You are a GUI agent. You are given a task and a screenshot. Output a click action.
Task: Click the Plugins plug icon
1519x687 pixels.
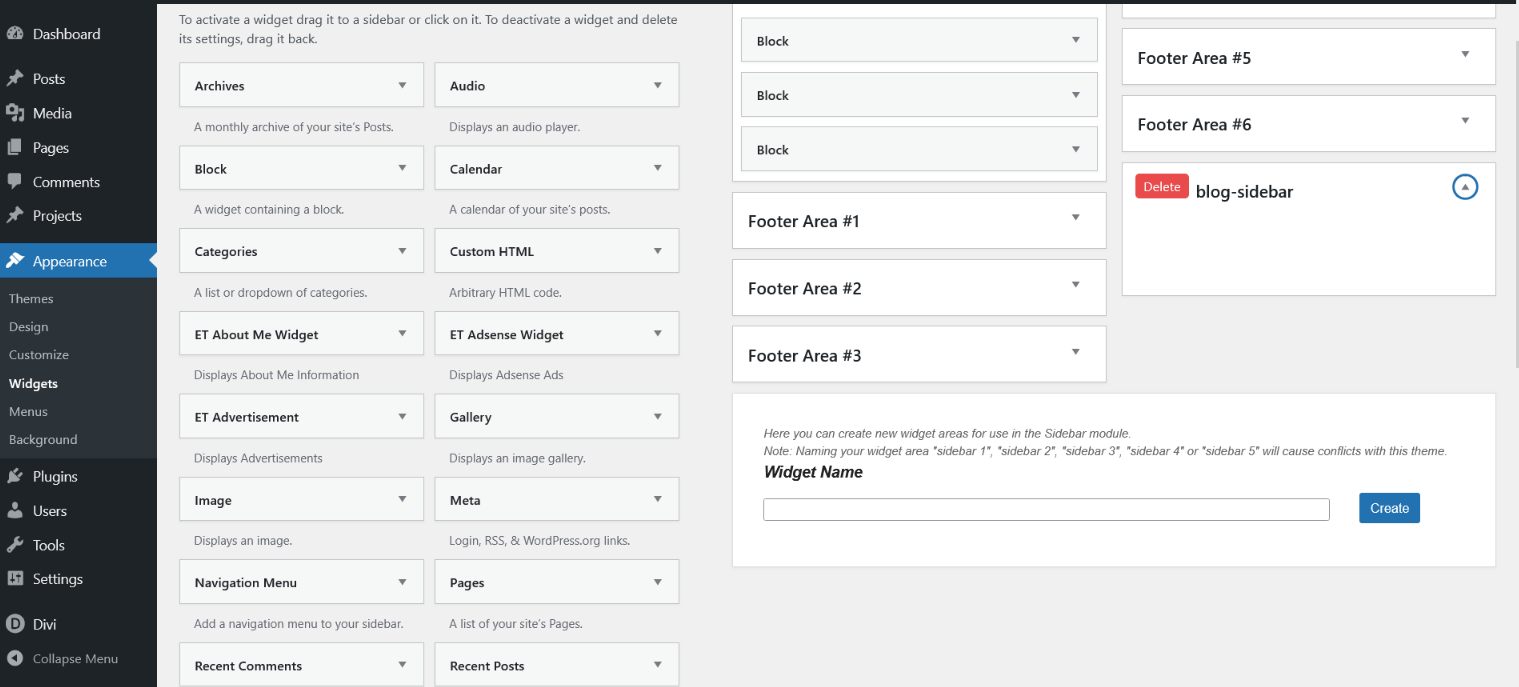15,476
